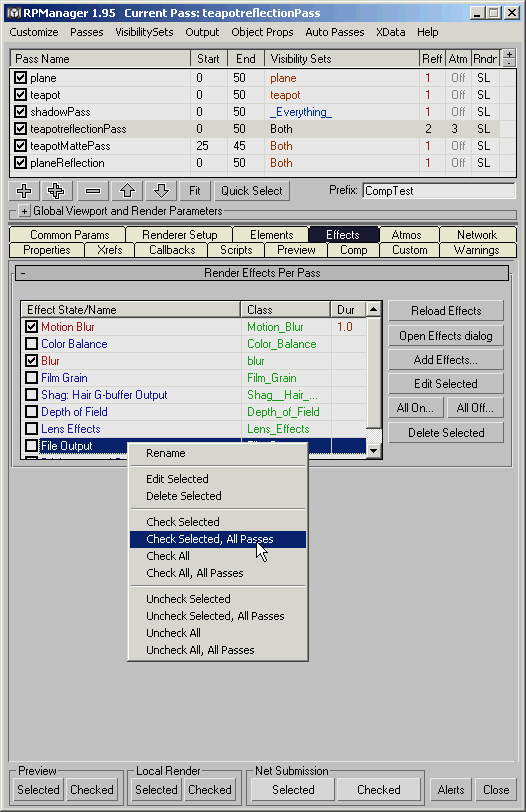The image size is (526, 812).
Task: Click the minus icon to remove the pass
Action: 93,191
